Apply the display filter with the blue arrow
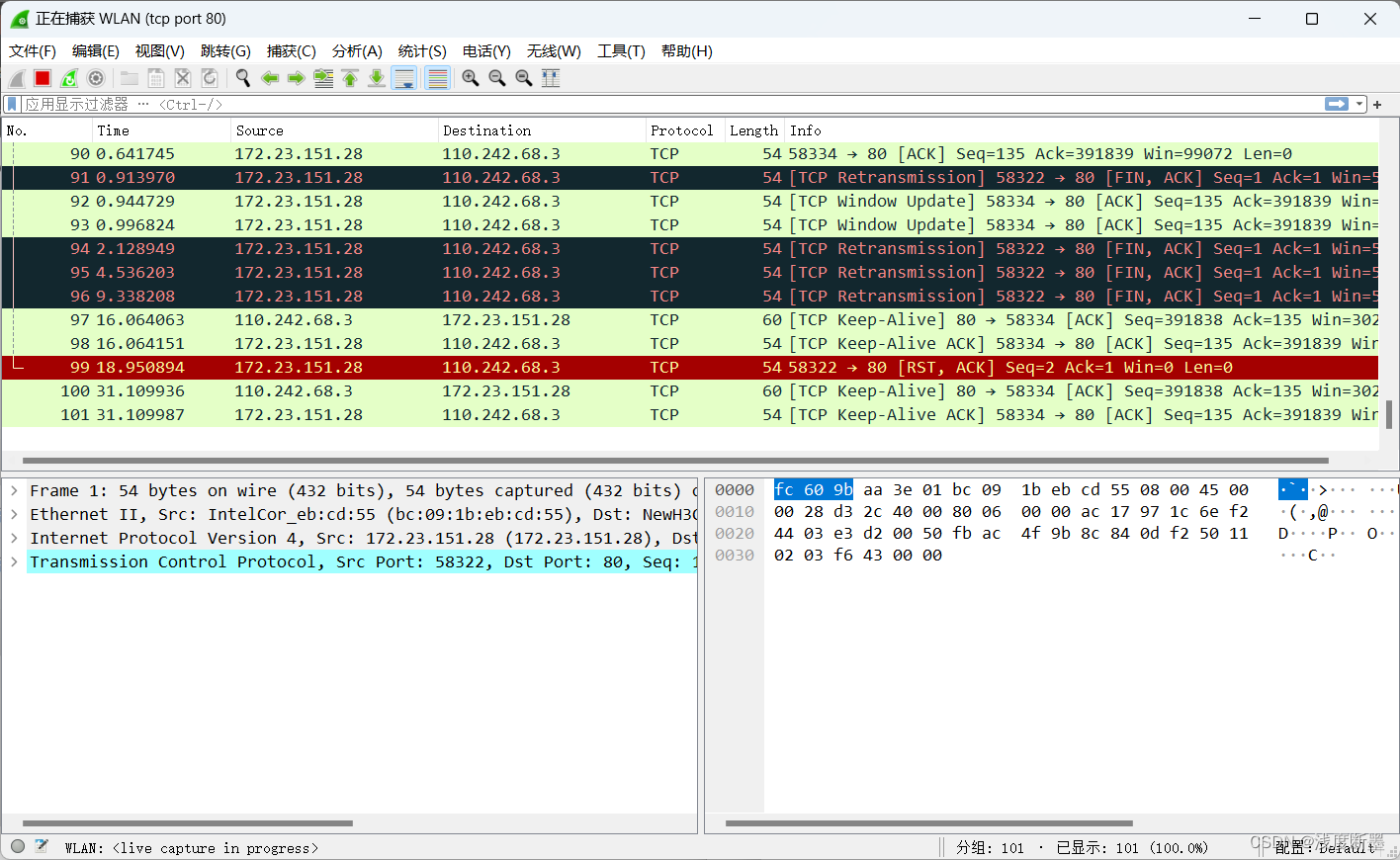Image resolution: width=1400 pixels, height=860 pixels. pos(1337,104)
